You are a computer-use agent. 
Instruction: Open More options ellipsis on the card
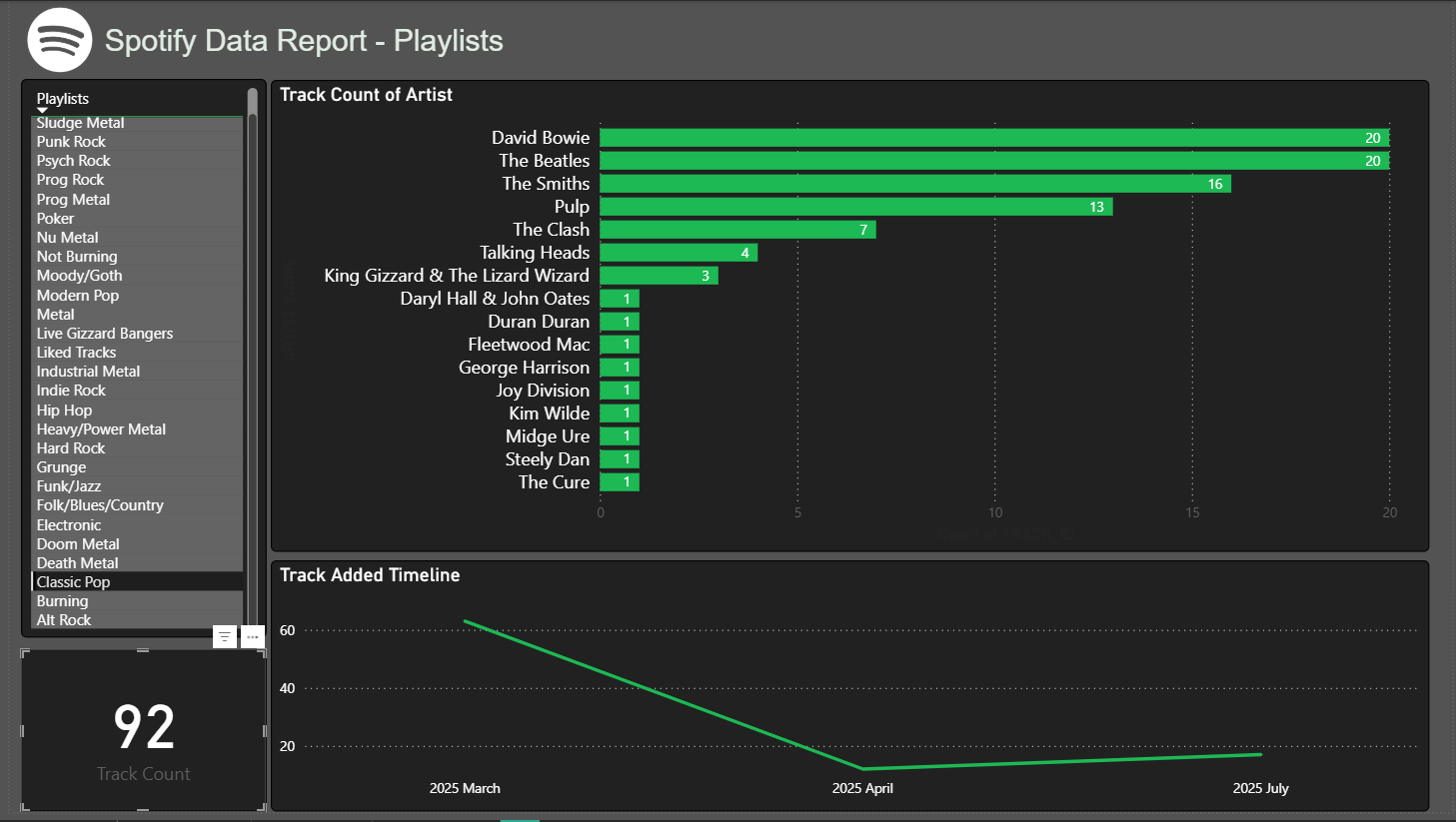pyautogui.click(x=253, y=636)
